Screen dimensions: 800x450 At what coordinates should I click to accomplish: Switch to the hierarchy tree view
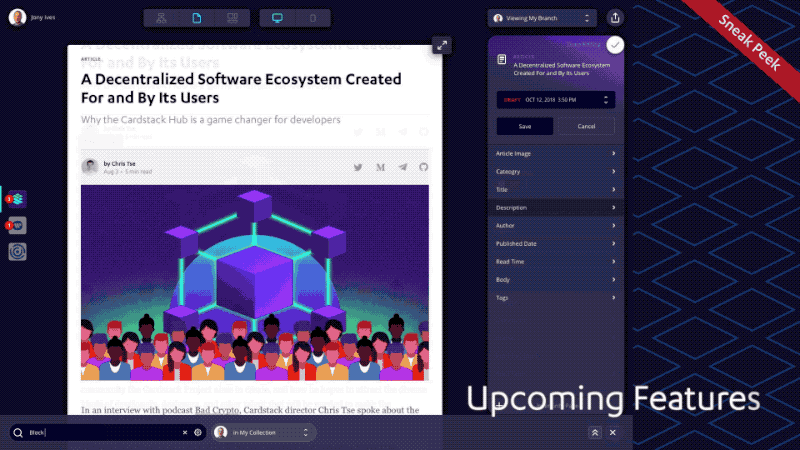coord(161,18)
